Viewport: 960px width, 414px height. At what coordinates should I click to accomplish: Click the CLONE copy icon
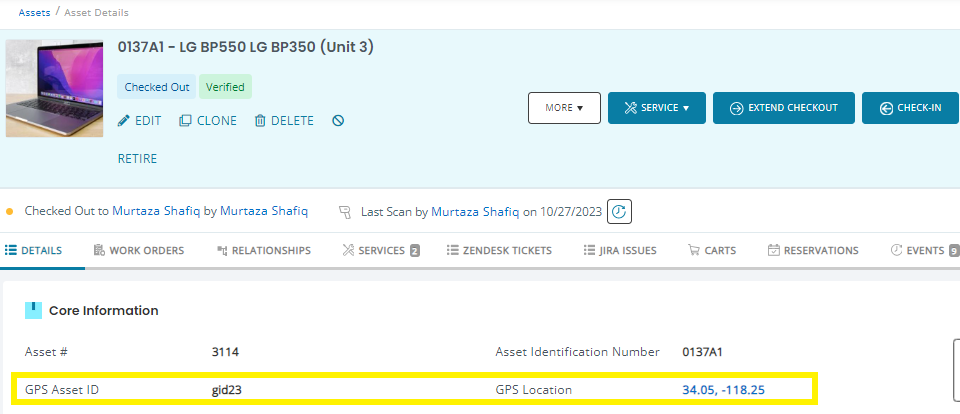pyautogui.click(x=185, y=121)
